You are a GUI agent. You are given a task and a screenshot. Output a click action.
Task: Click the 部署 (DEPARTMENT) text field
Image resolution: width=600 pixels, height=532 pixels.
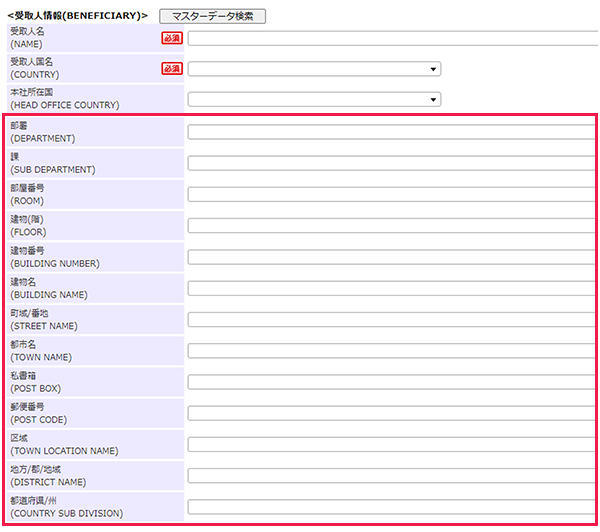[390, 132]
